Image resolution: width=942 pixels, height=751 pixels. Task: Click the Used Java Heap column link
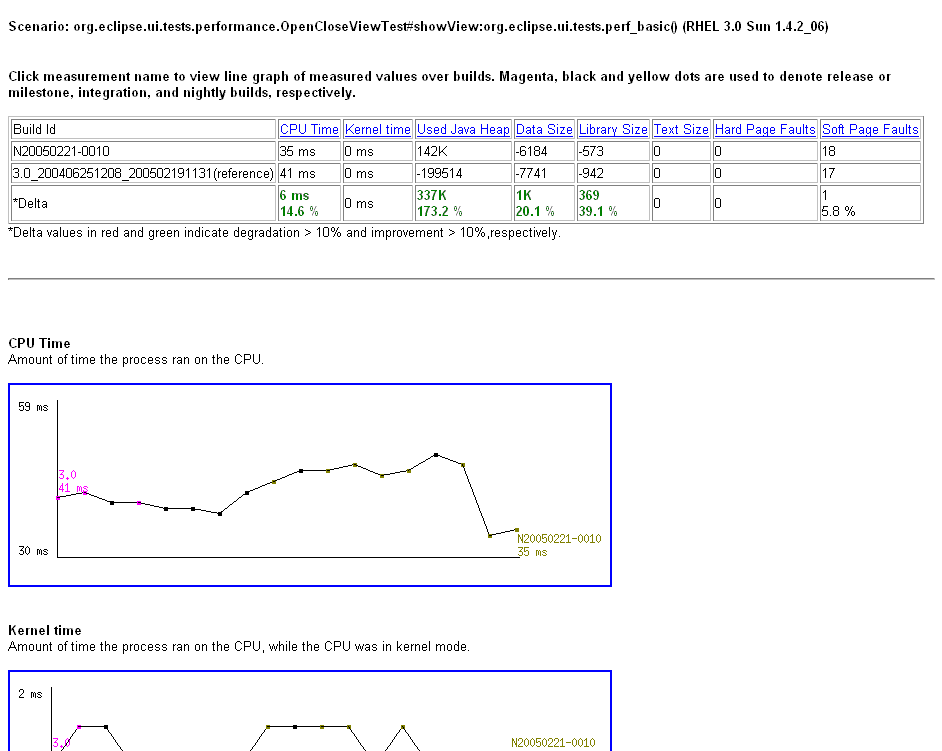click(463, 129)
